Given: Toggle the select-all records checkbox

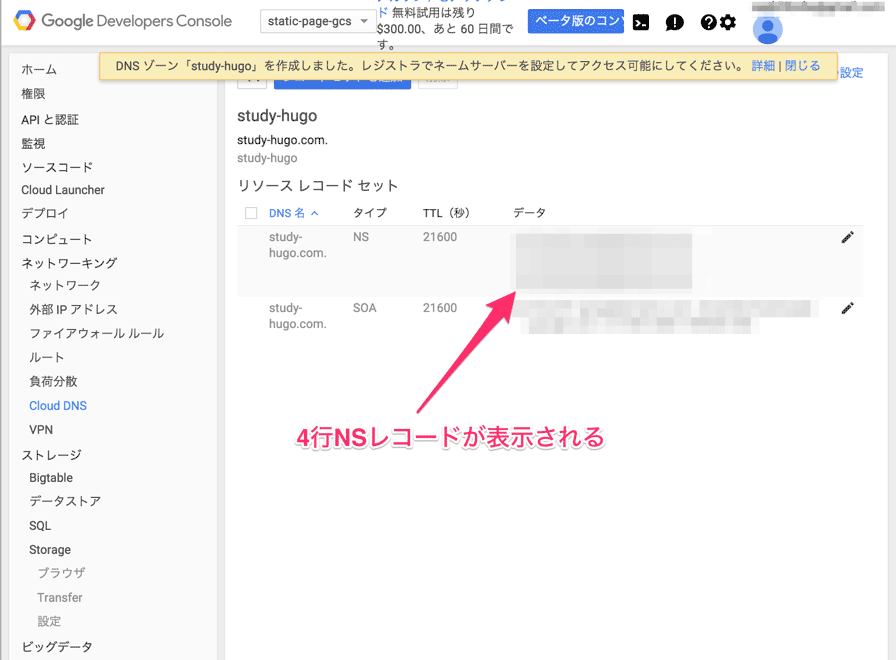Looking at the screenshot, I should (x=251, y=213).
